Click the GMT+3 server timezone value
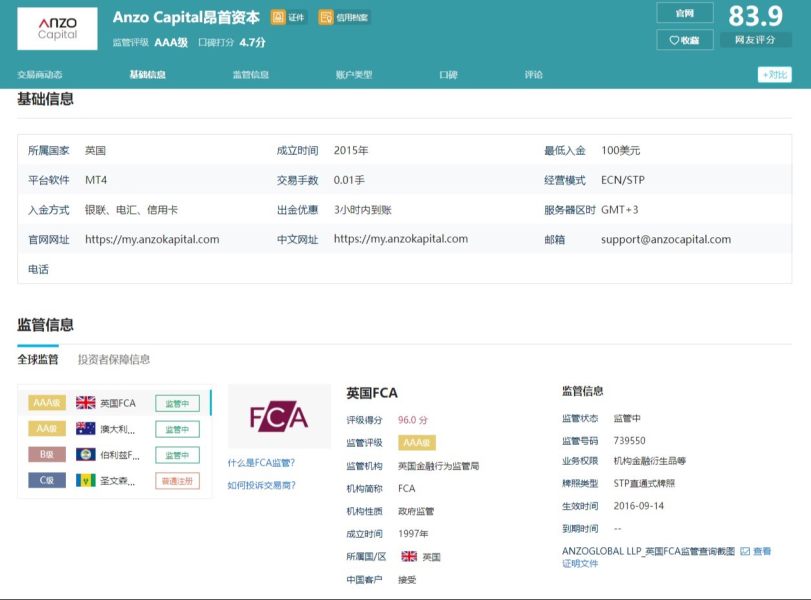 pyautogui.click(x=620, y=209)
